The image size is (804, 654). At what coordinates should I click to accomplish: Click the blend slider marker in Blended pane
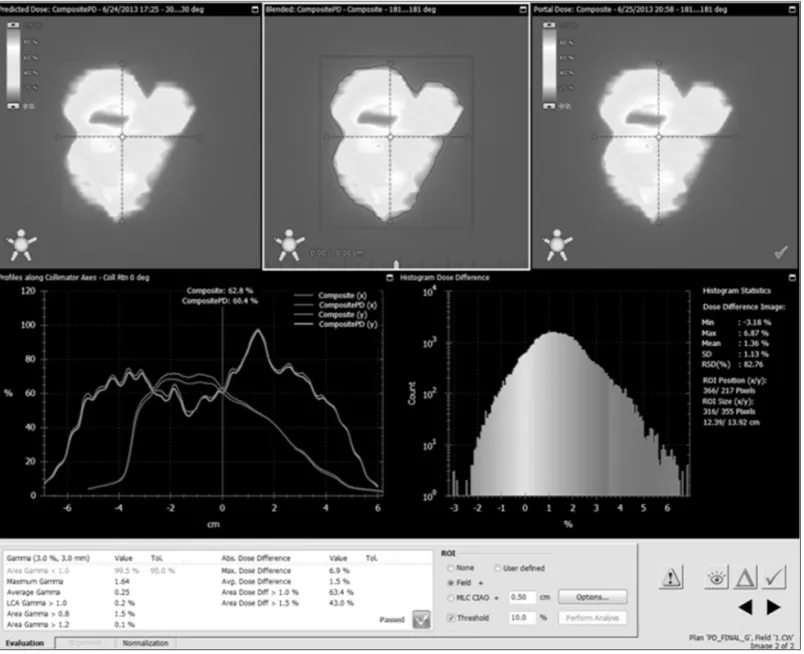[396, 265]
